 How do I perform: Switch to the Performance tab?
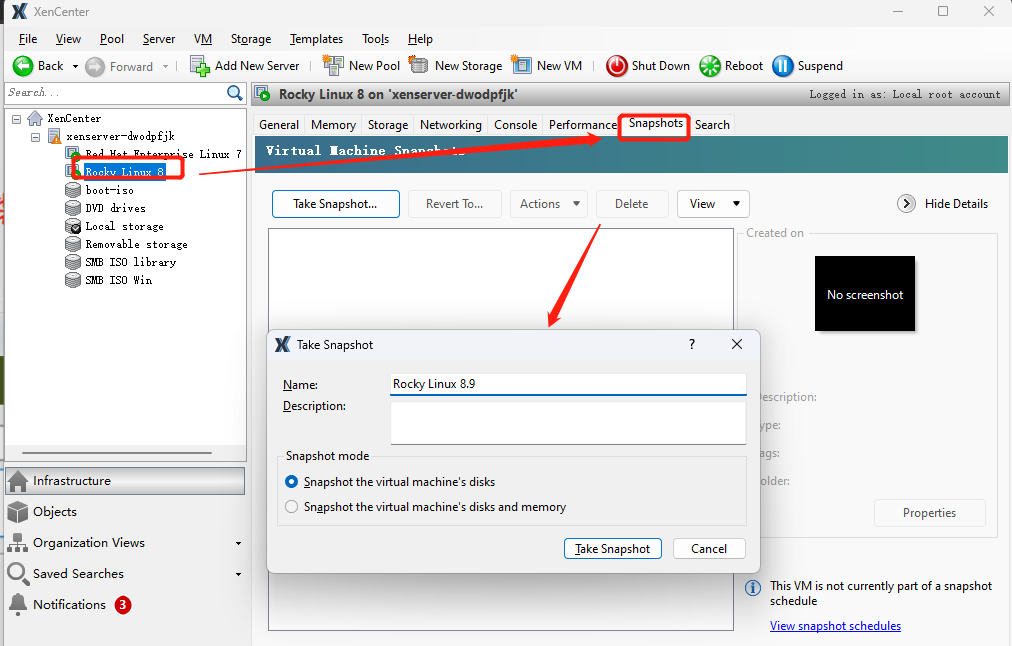(x=582, y=124)
